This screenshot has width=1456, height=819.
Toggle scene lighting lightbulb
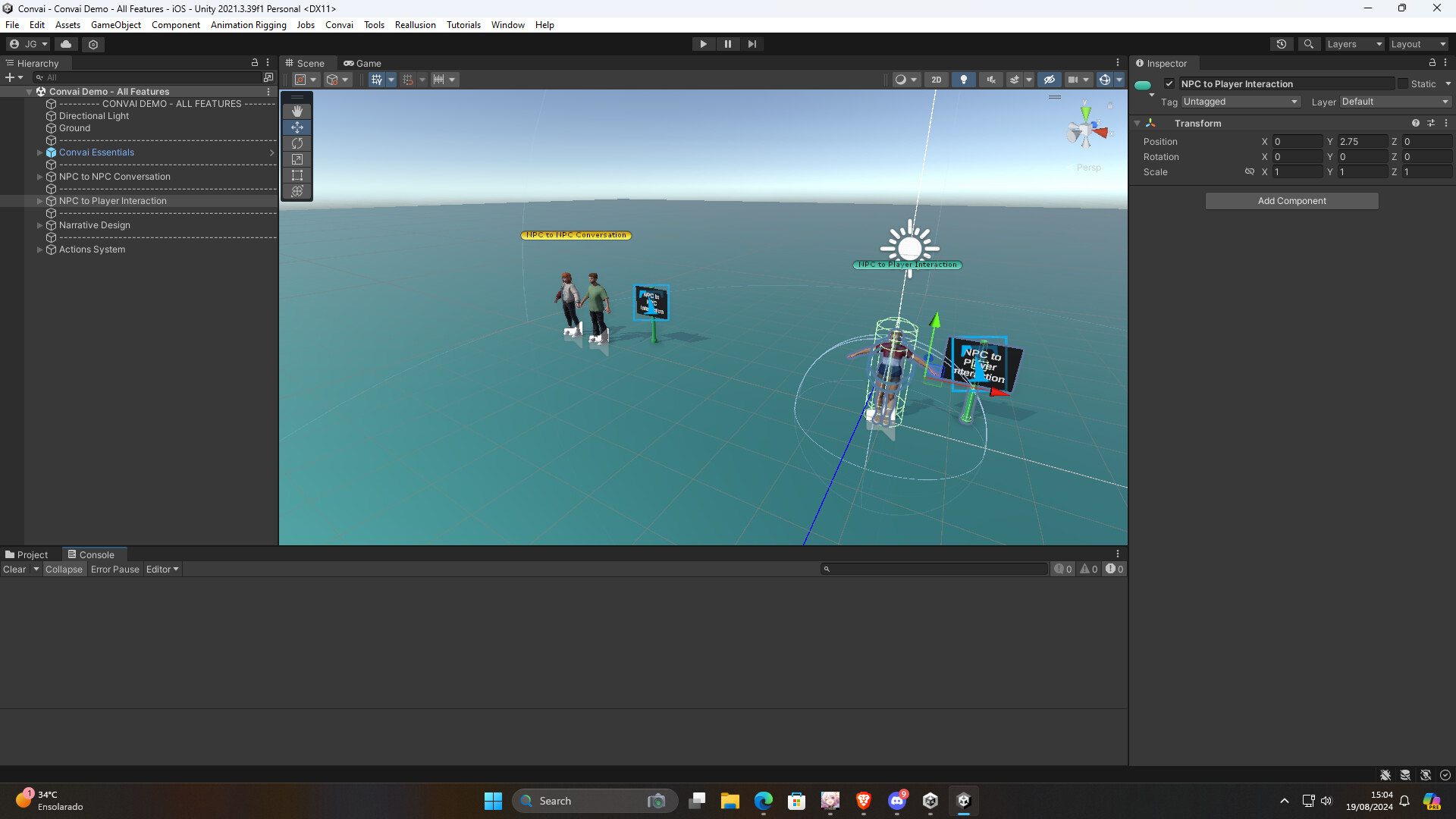[964, 80]
